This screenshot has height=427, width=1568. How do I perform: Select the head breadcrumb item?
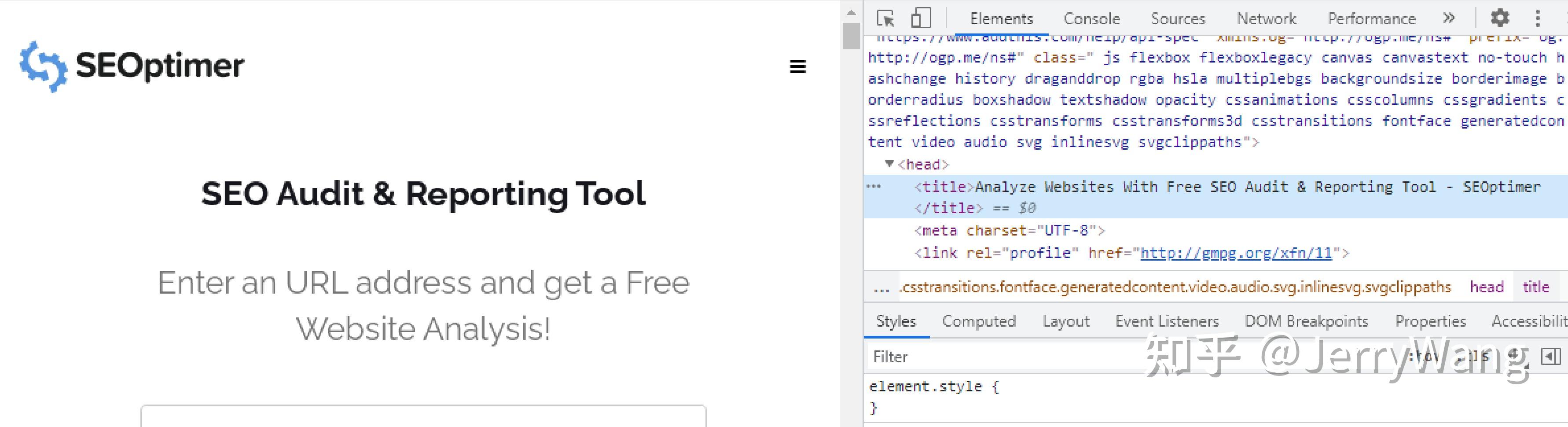(1487, 287)
